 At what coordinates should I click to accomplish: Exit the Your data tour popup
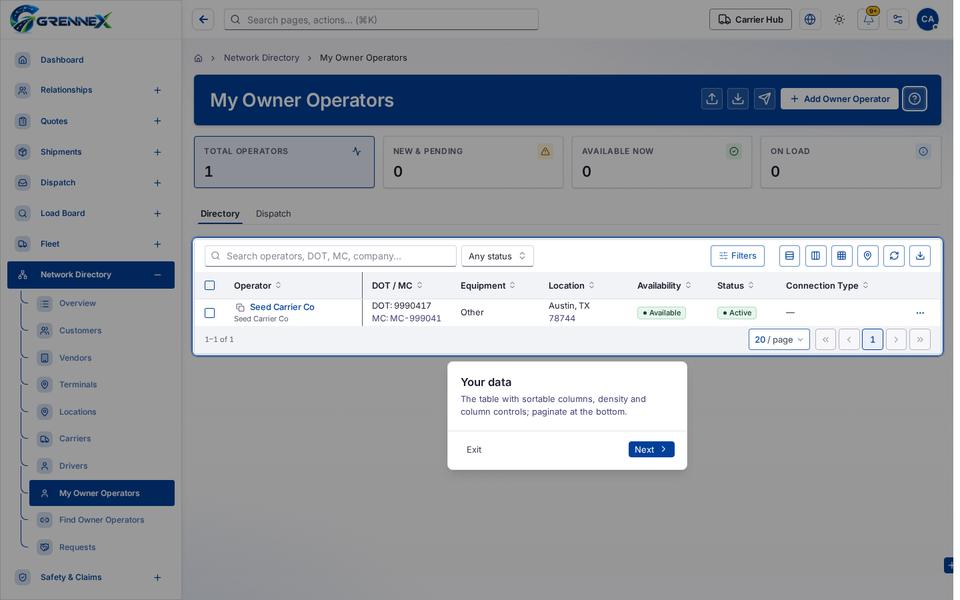pyautogui.click(x=474, y=449)
